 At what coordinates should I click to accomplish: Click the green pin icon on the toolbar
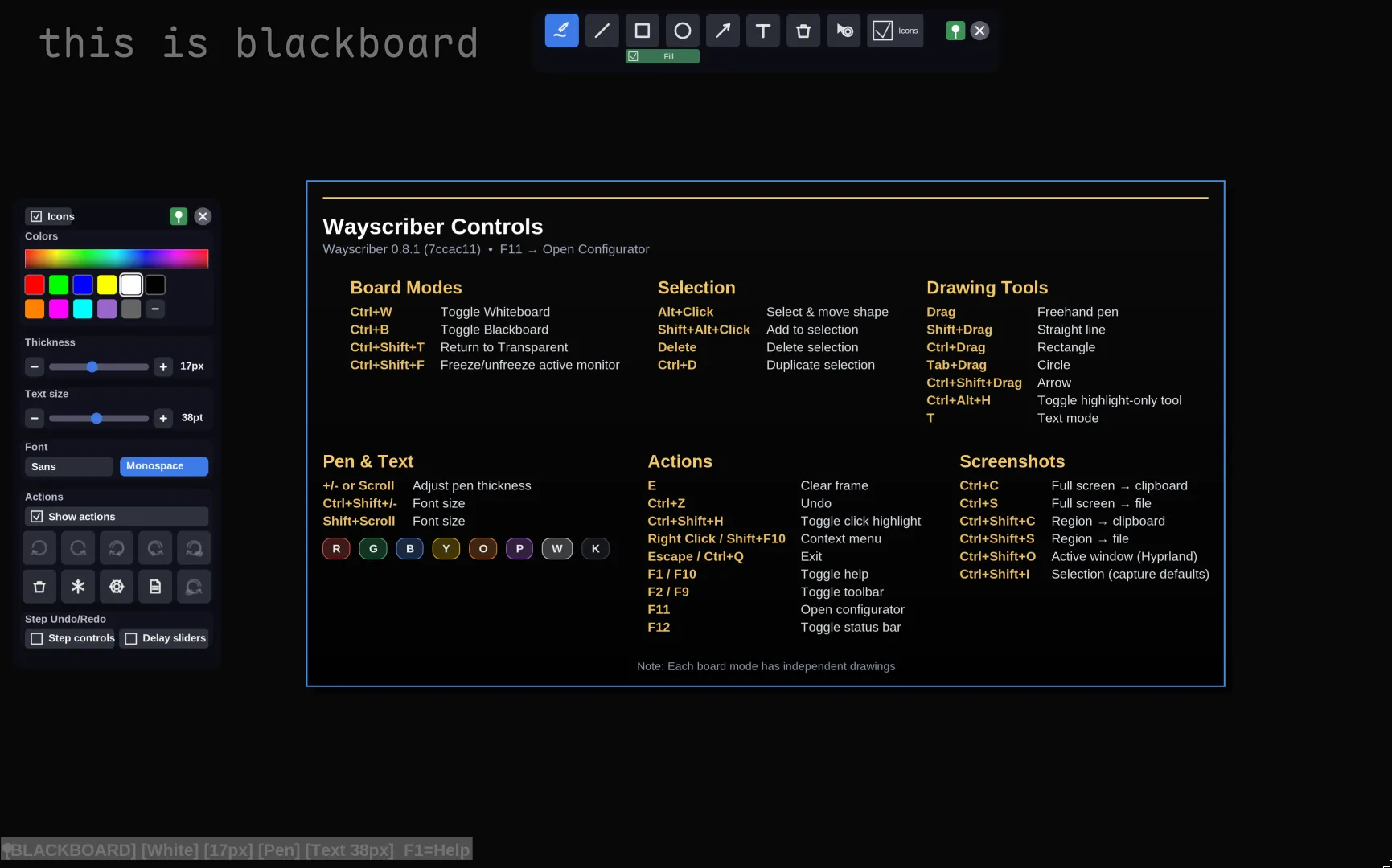click(x=955, y=31)
